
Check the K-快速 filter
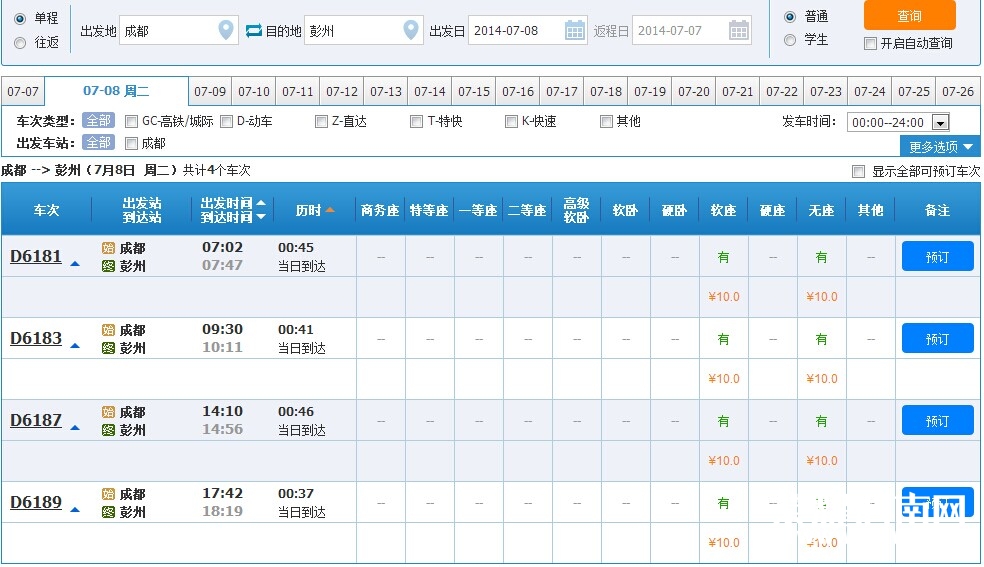511,121
